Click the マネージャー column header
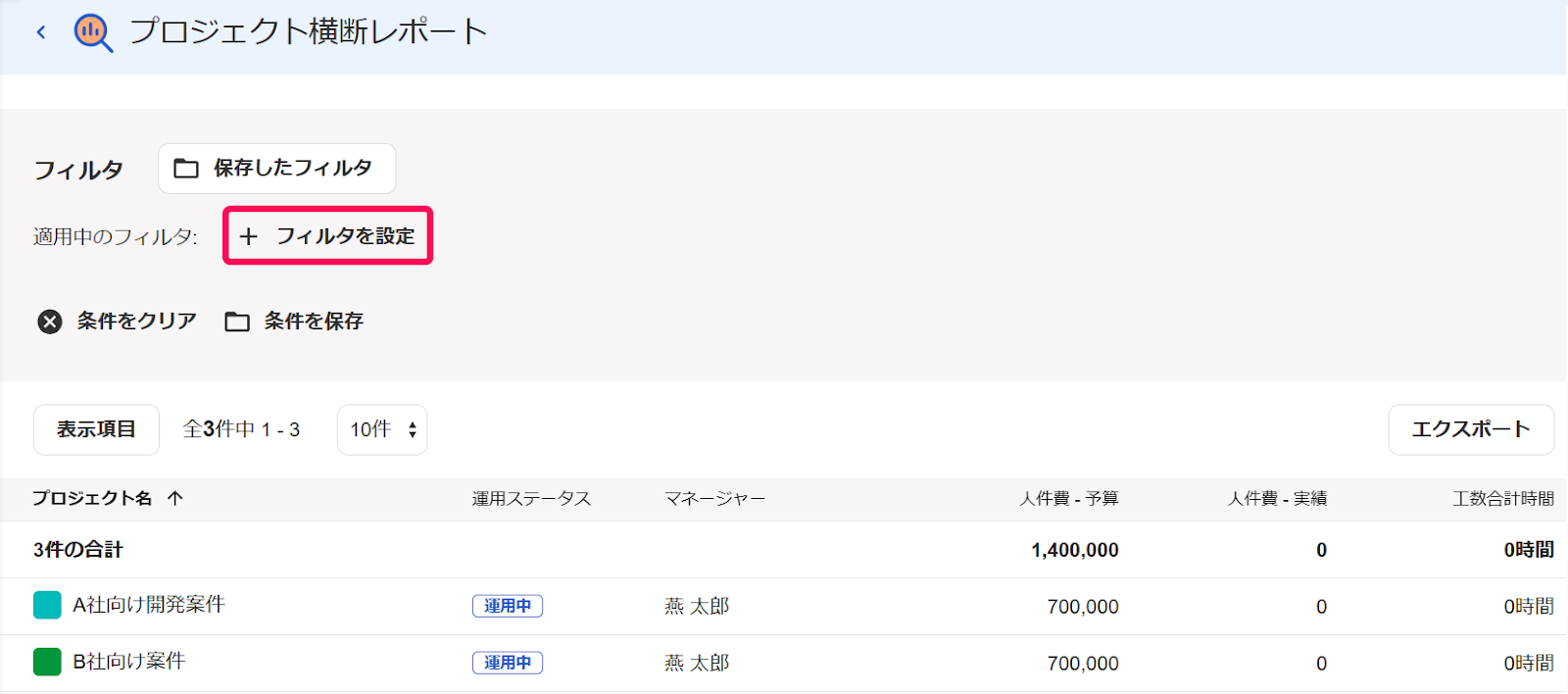The image size is (1568, 694). pyautogui.click(x=715, y=498)
